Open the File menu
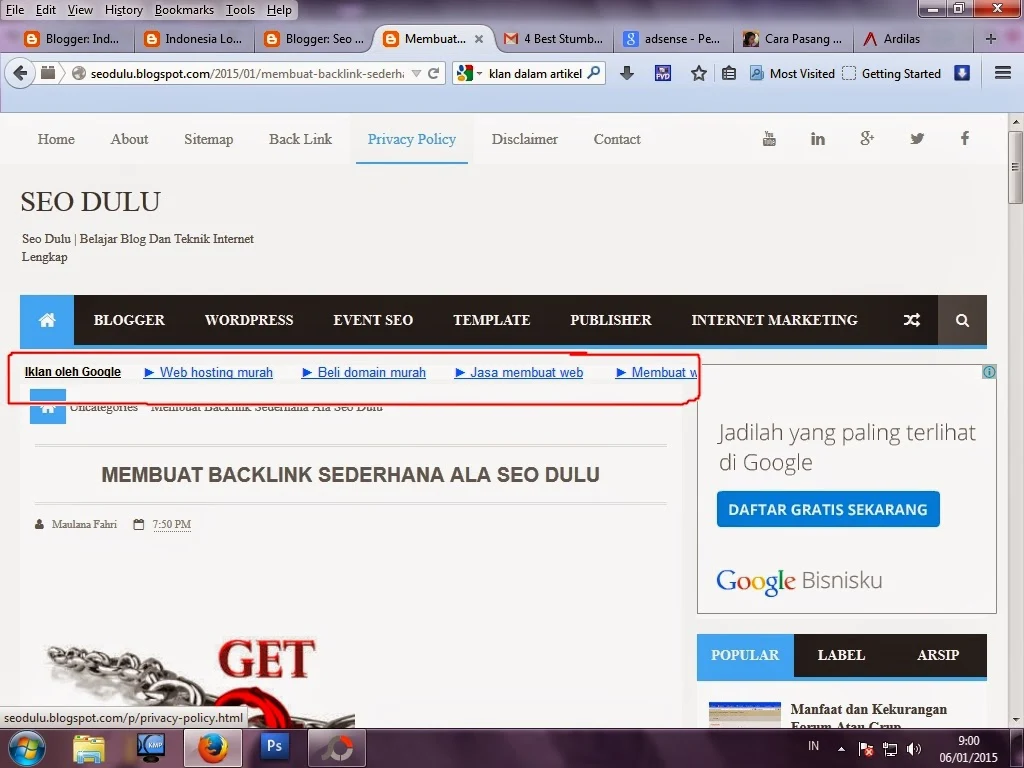The width and height of the screenshot is (1024, 768). click(x=14, y=10)
